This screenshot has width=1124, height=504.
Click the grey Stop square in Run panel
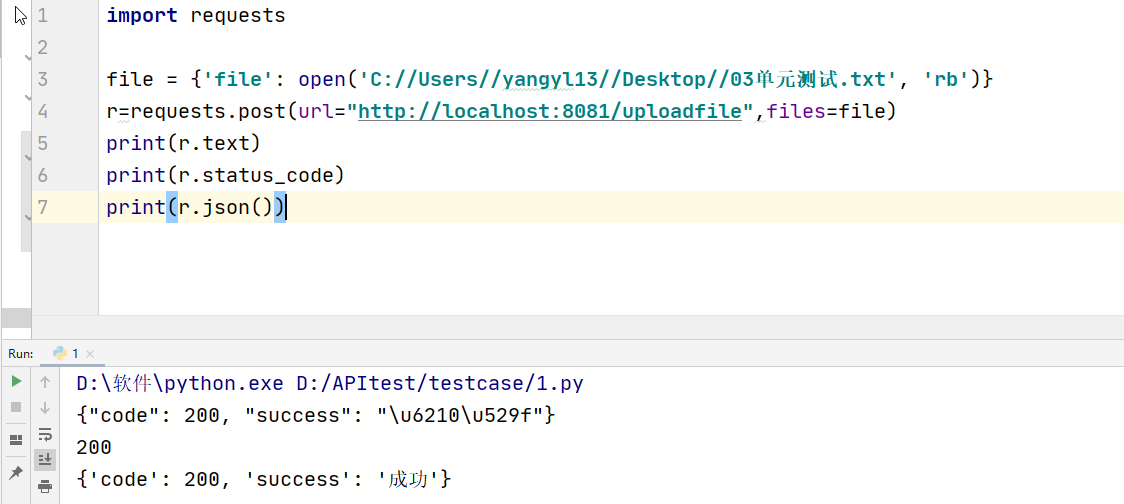[x=16, y=407]
